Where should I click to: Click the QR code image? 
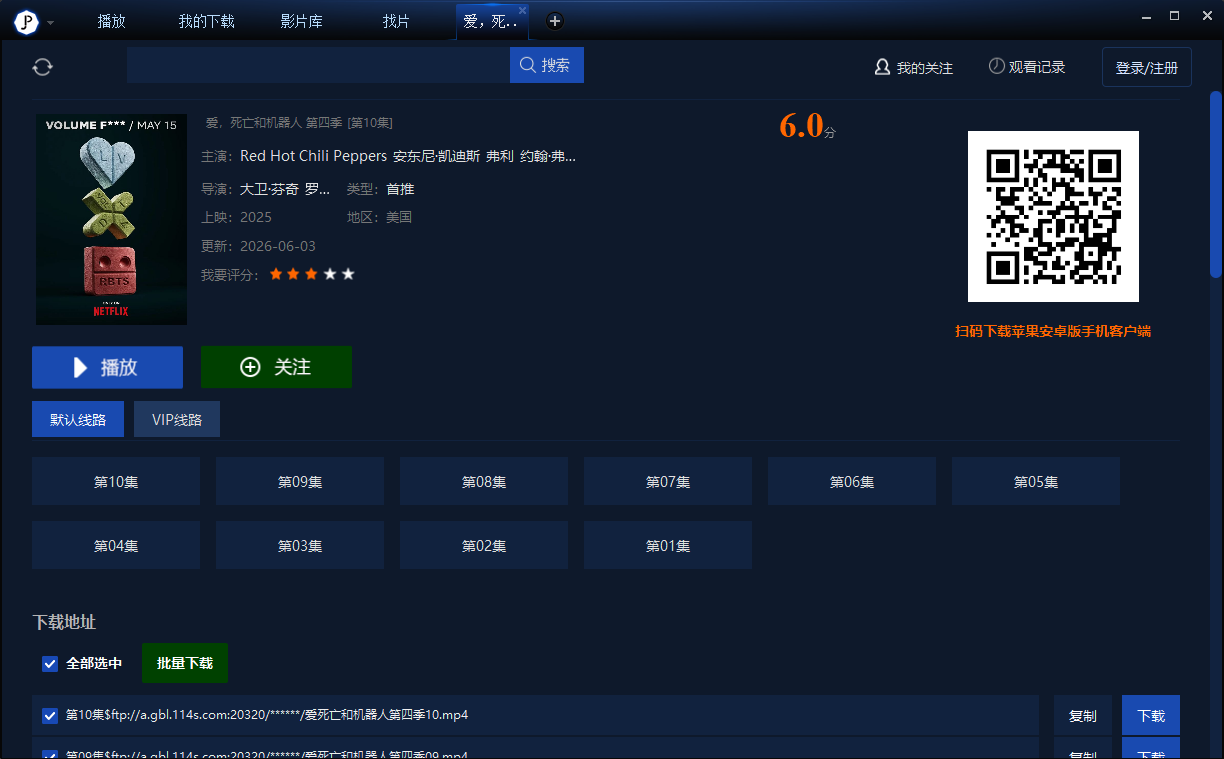[x=1053, y=216]
